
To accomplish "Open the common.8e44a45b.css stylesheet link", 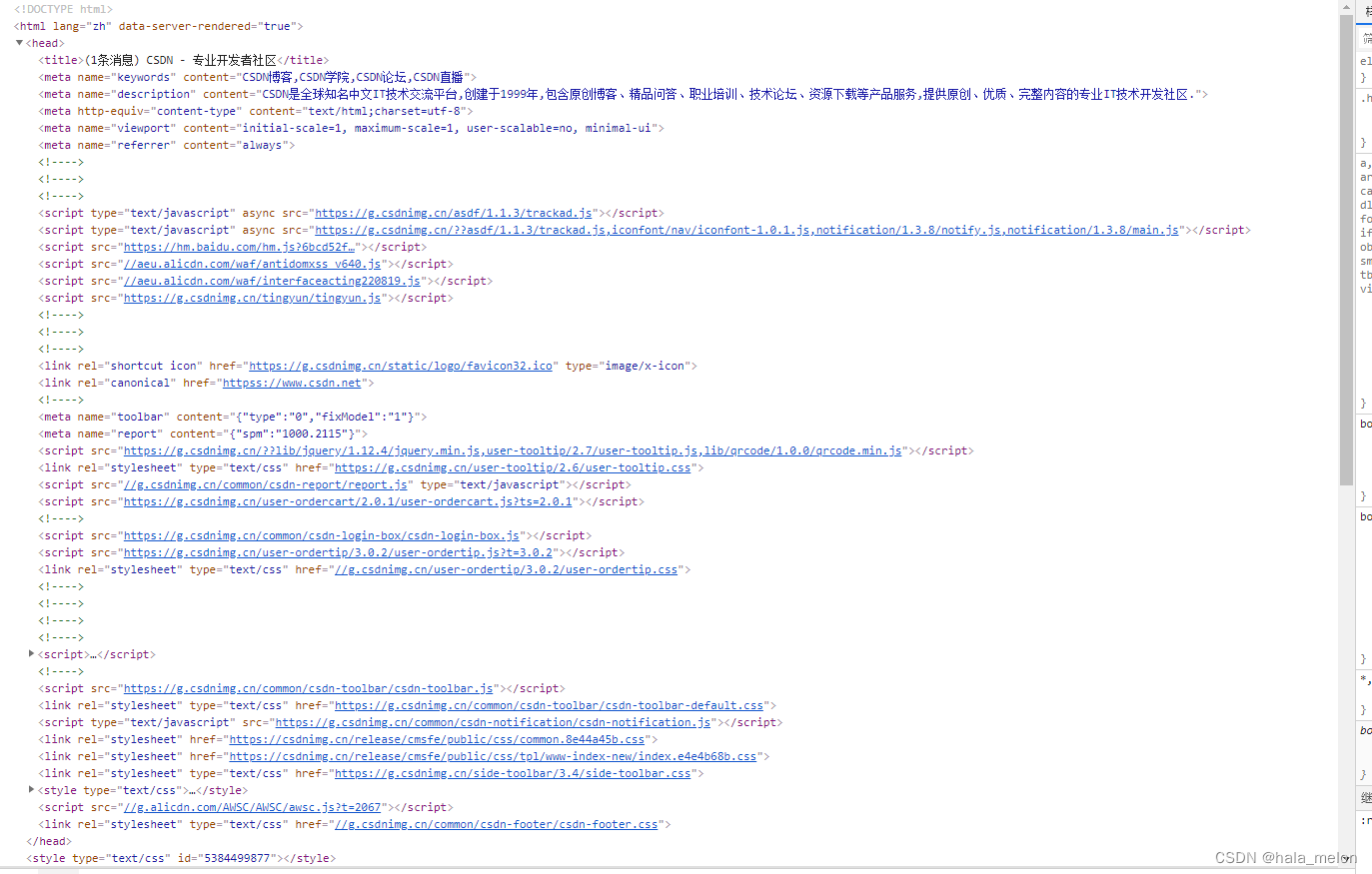I will [437, 739].
